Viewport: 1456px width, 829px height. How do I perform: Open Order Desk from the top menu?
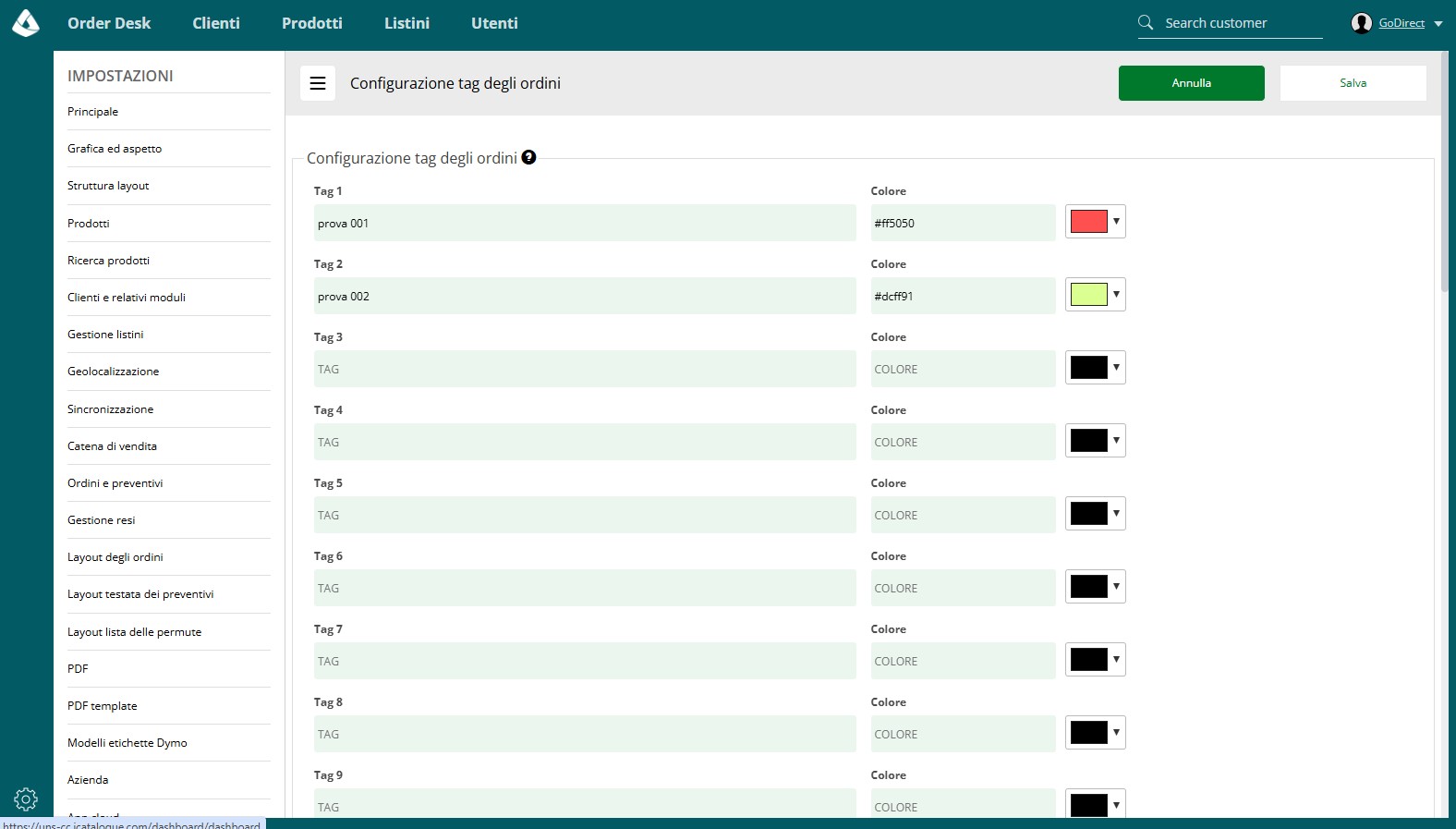[x=109, y=23]
